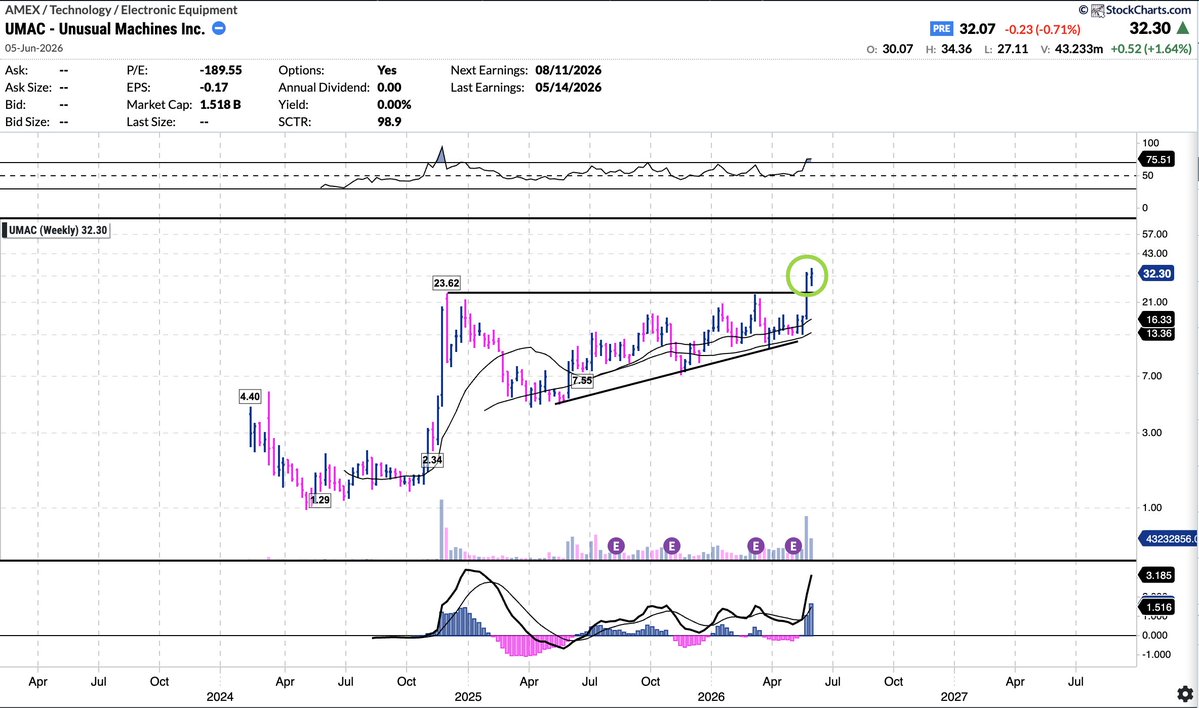
Task: Click the Yield value 0.00%
Action: point(394,104)
